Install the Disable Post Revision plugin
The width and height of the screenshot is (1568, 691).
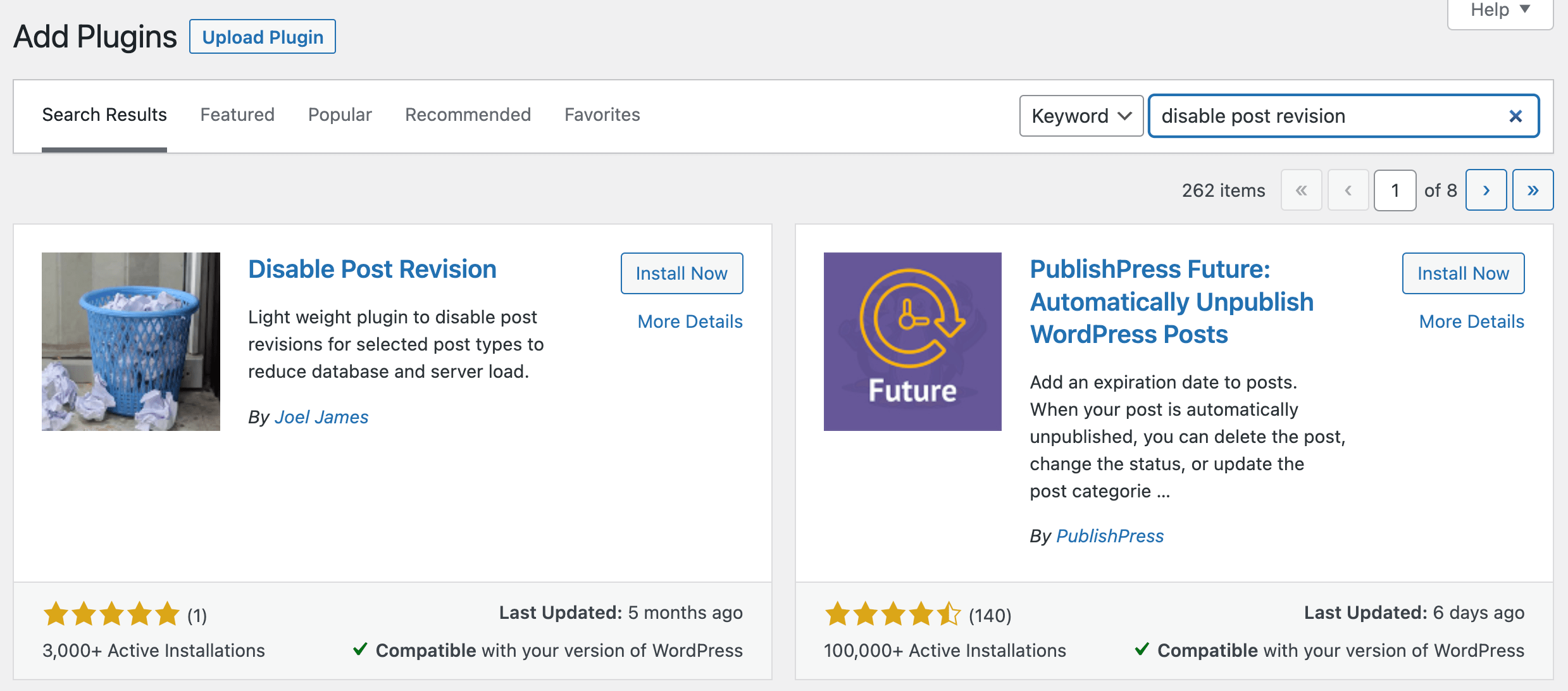(x=681, y=273)
